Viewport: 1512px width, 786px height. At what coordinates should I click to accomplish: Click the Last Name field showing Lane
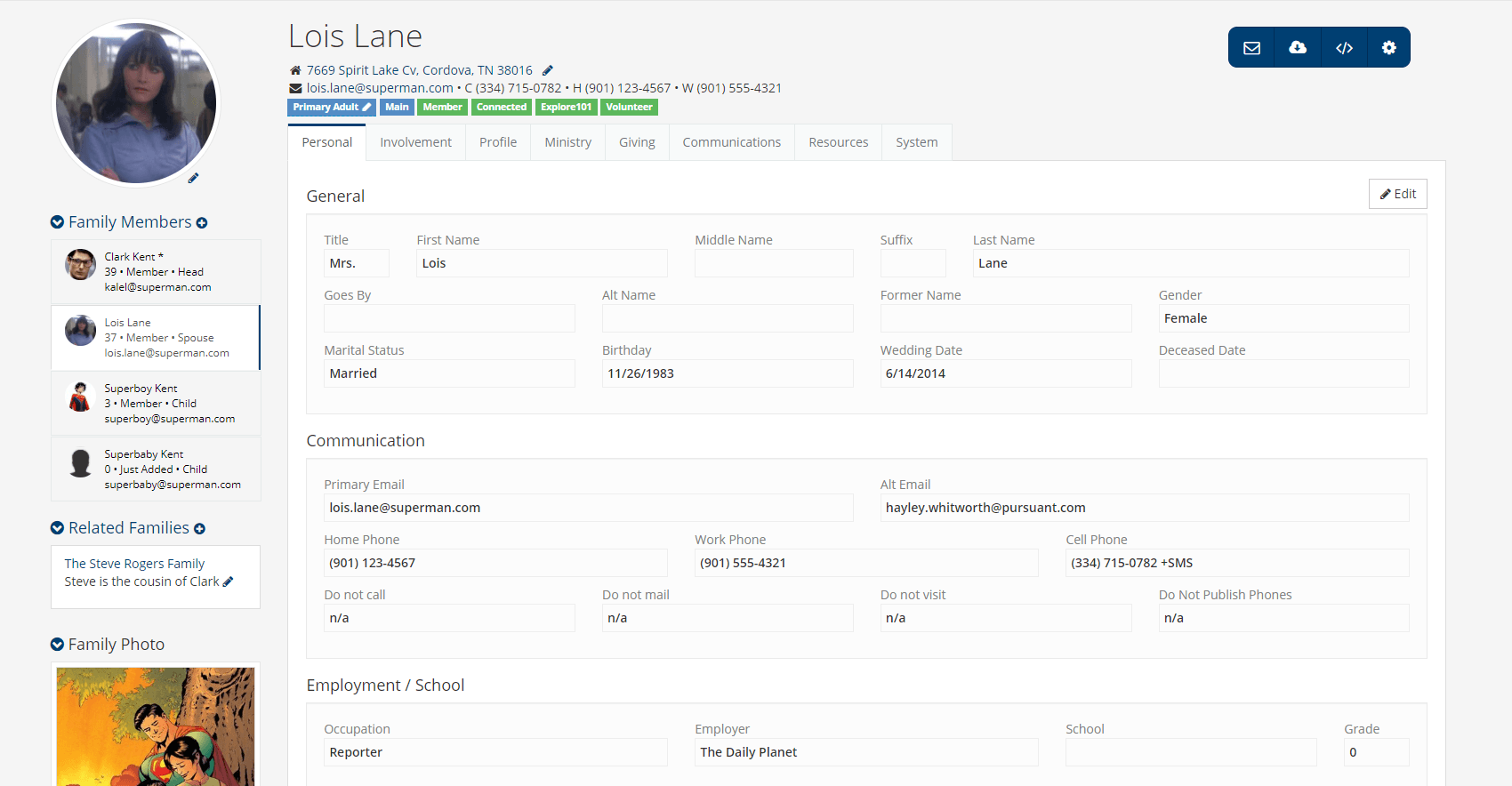click(x=1191, y=263)
